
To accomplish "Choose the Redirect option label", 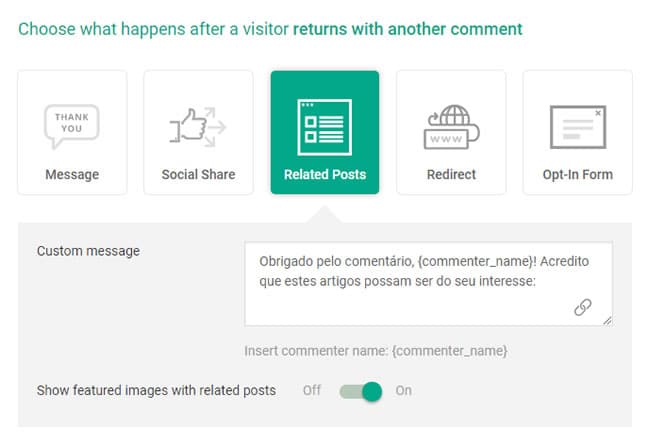I will [451, 174].
